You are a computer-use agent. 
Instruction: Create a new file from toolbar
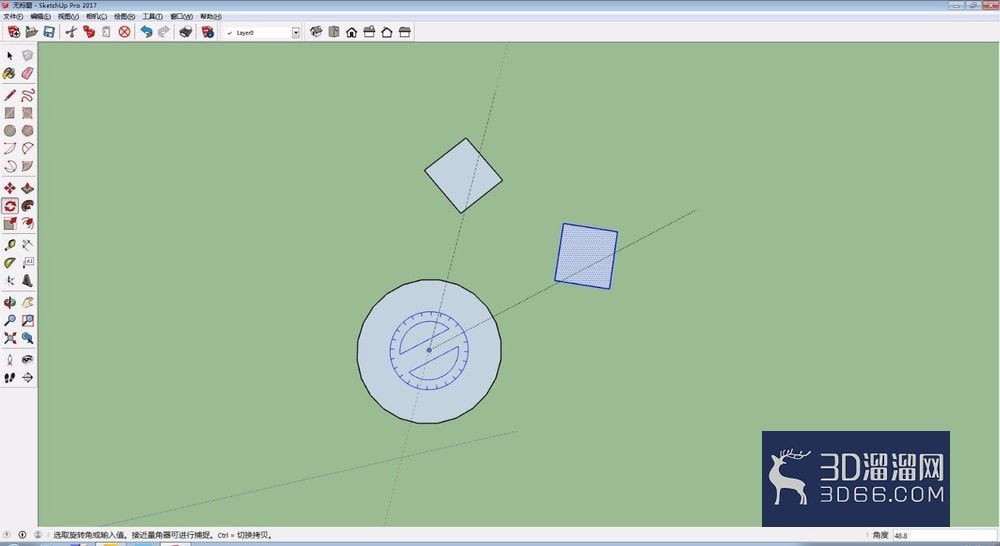13,32
